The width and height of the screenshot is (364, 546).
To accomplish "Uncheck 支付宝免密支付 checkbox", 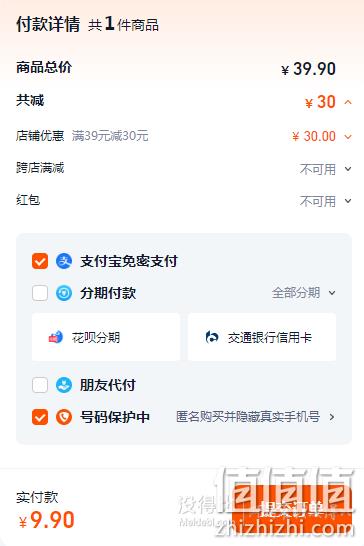I will click(x=40, y=261).
